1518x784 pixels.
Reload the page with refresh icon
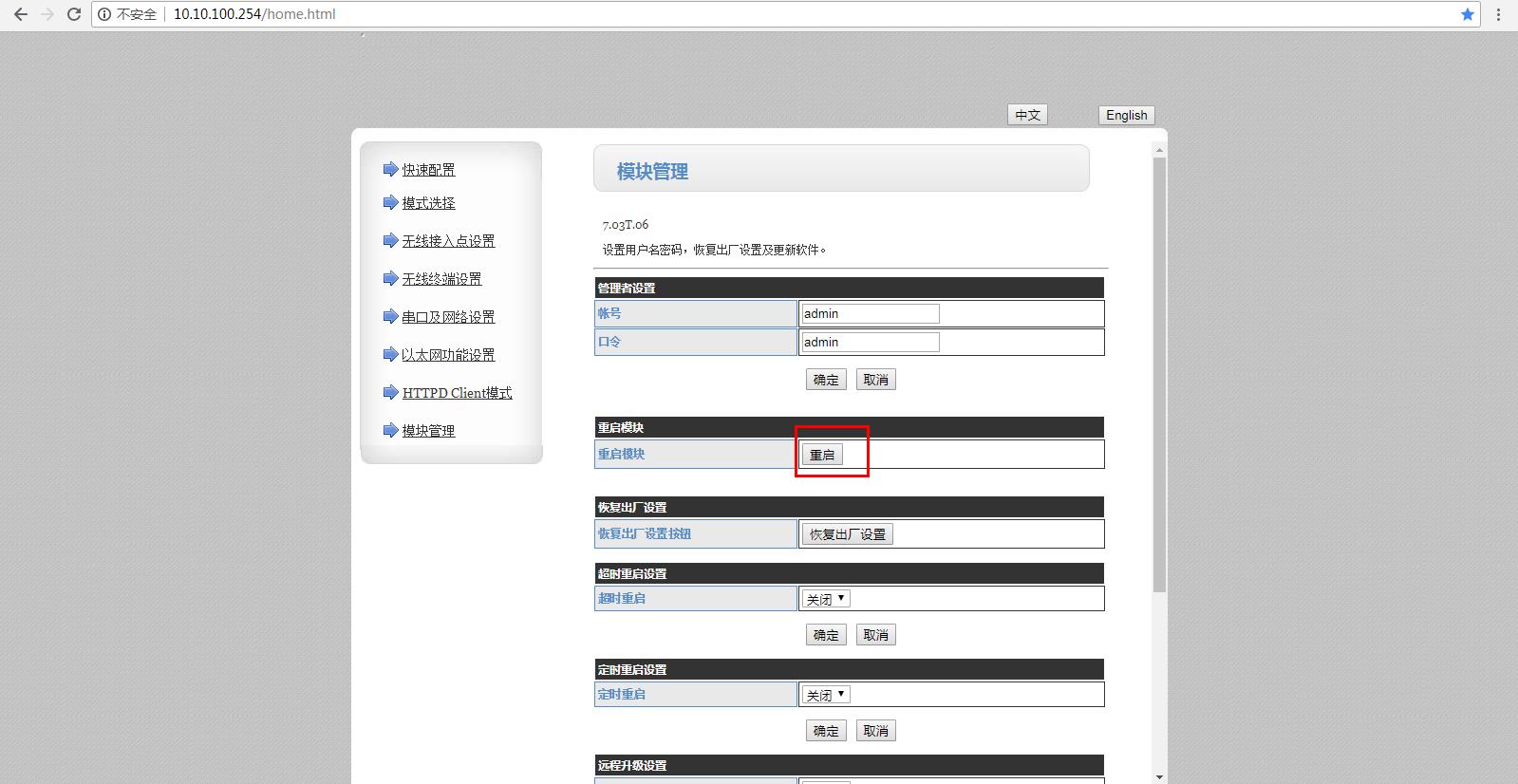tap(73, 14)
